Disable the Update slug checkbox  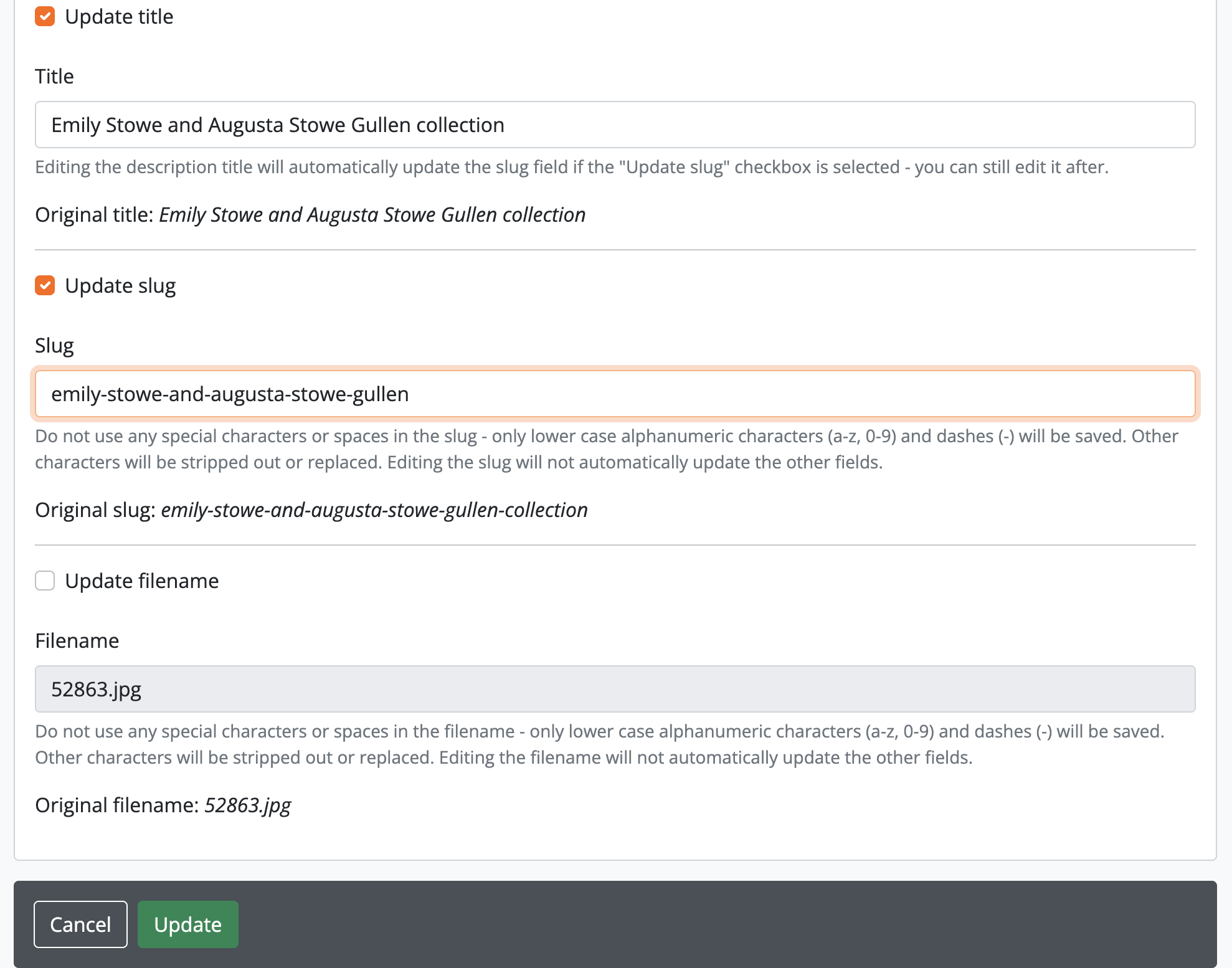(45, 286)
